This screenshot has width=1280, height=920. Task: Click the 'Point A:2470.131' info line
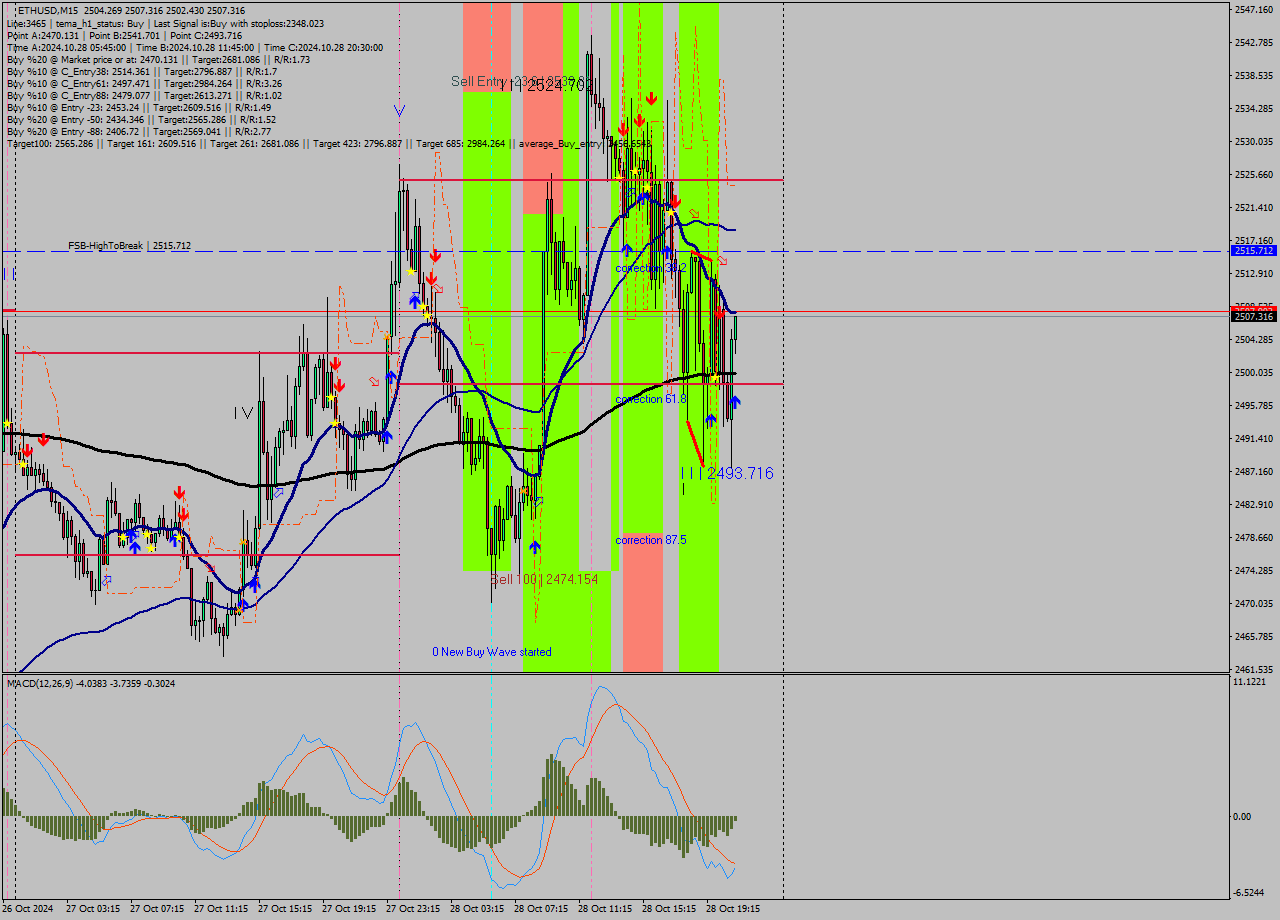125,35
